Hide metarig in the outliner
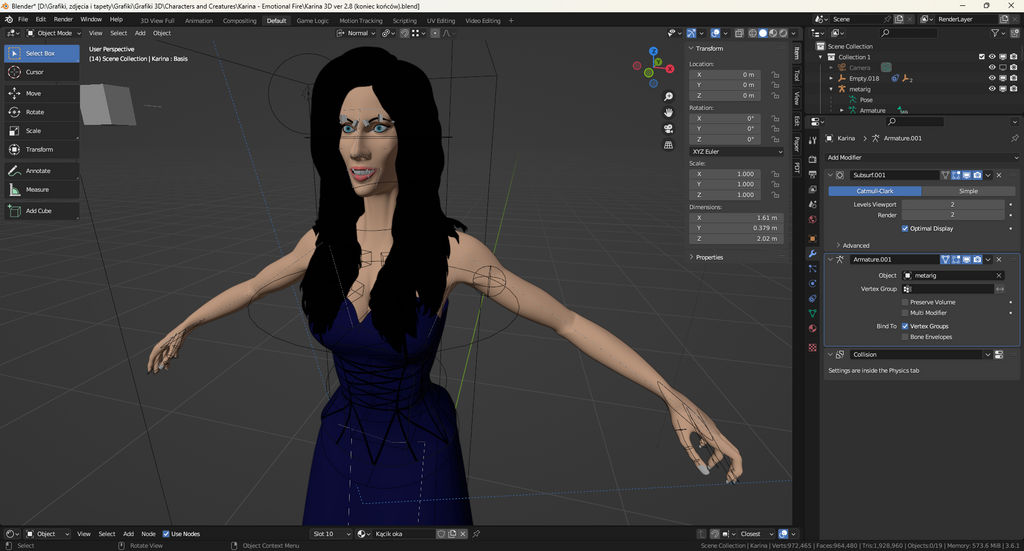The image size is (1024, 551). [x=993, y=89]
